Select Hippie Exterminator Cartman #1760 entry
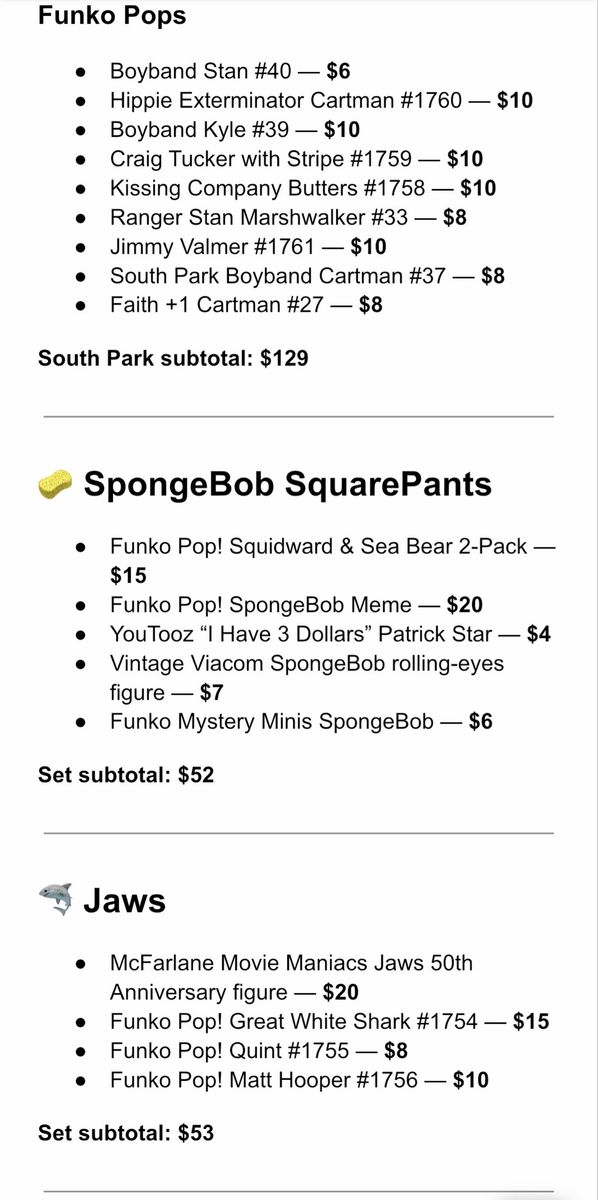Screen dimensions: 598x1200 coord(321,100)
